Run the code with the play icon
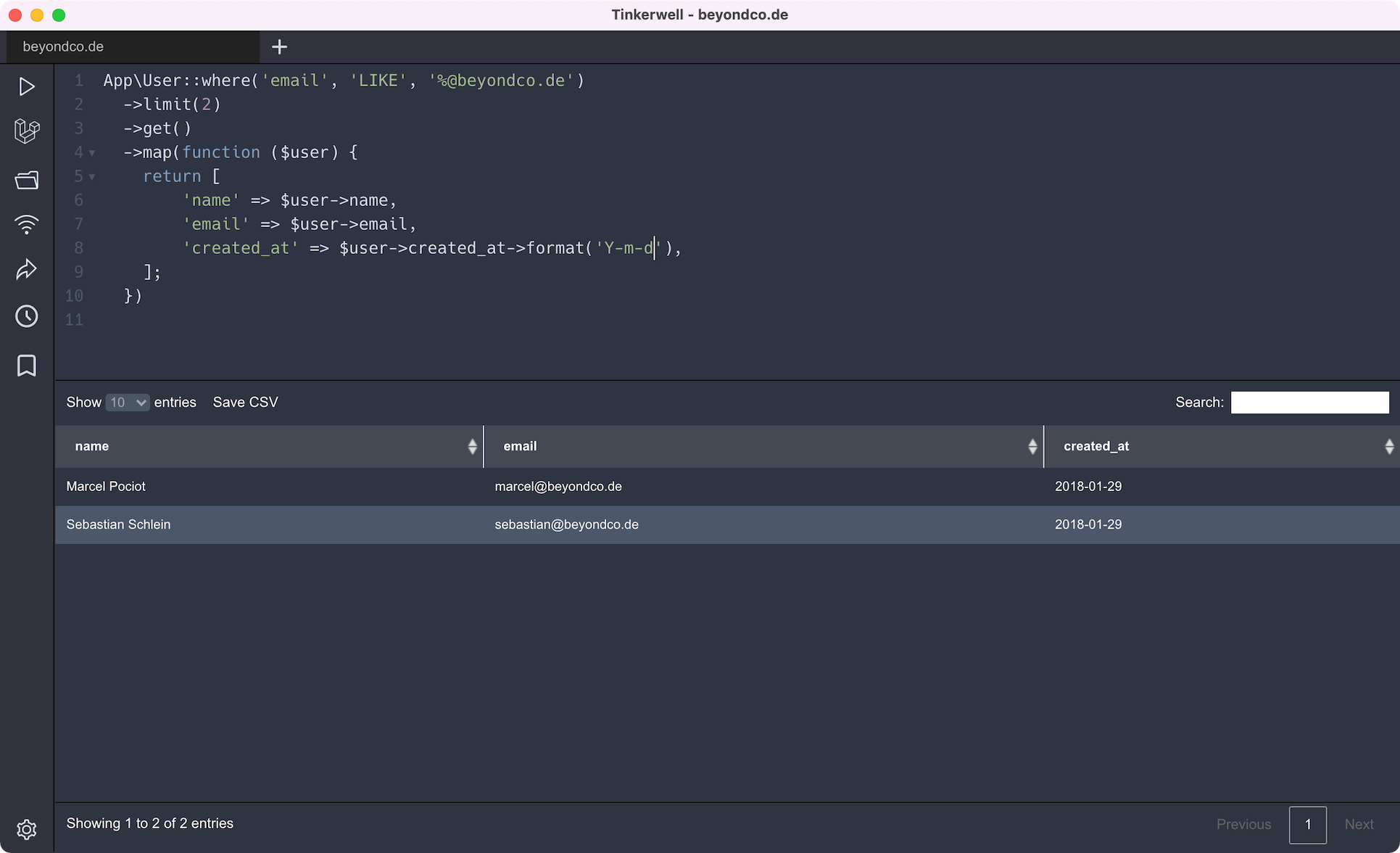 click(27, 87)
